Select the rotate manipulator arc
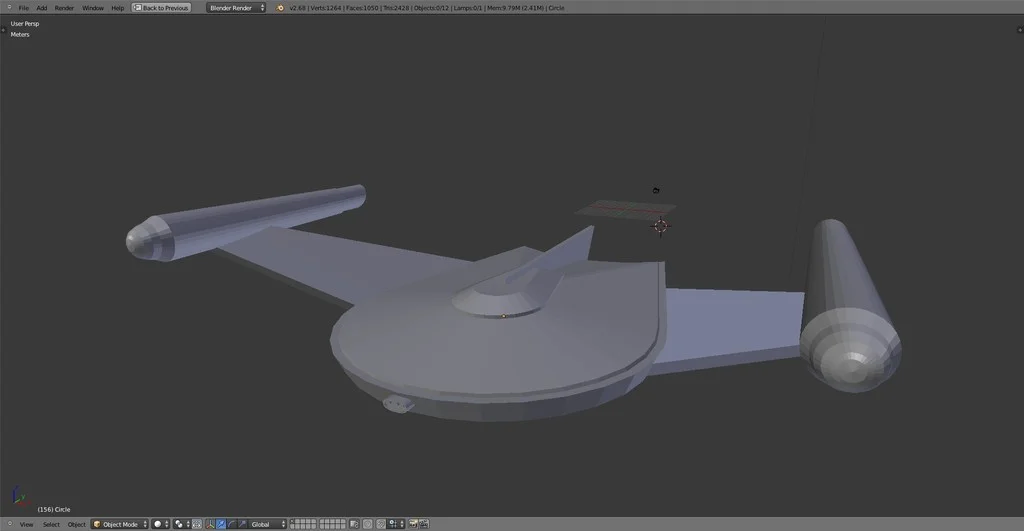This screenshot has width=1024, height=531. pos(232,524)
